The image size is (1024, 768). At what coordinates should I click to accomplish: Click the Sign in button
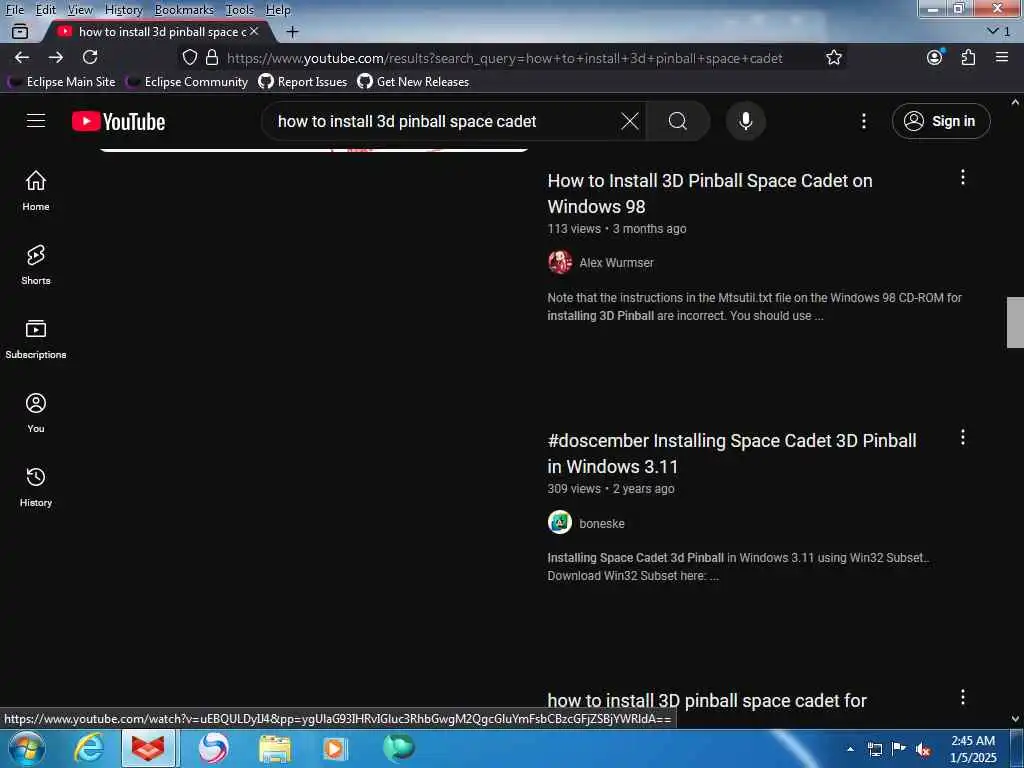[x=941, y=121]
